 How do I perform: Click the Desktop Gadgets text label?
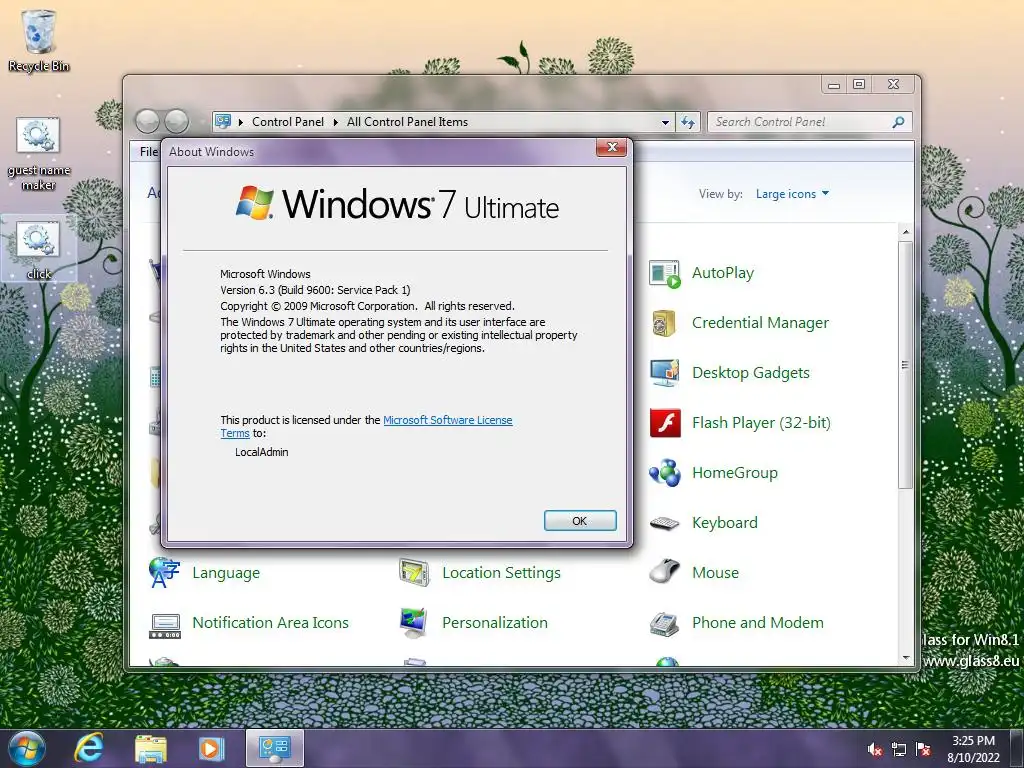tap(751, 373)
